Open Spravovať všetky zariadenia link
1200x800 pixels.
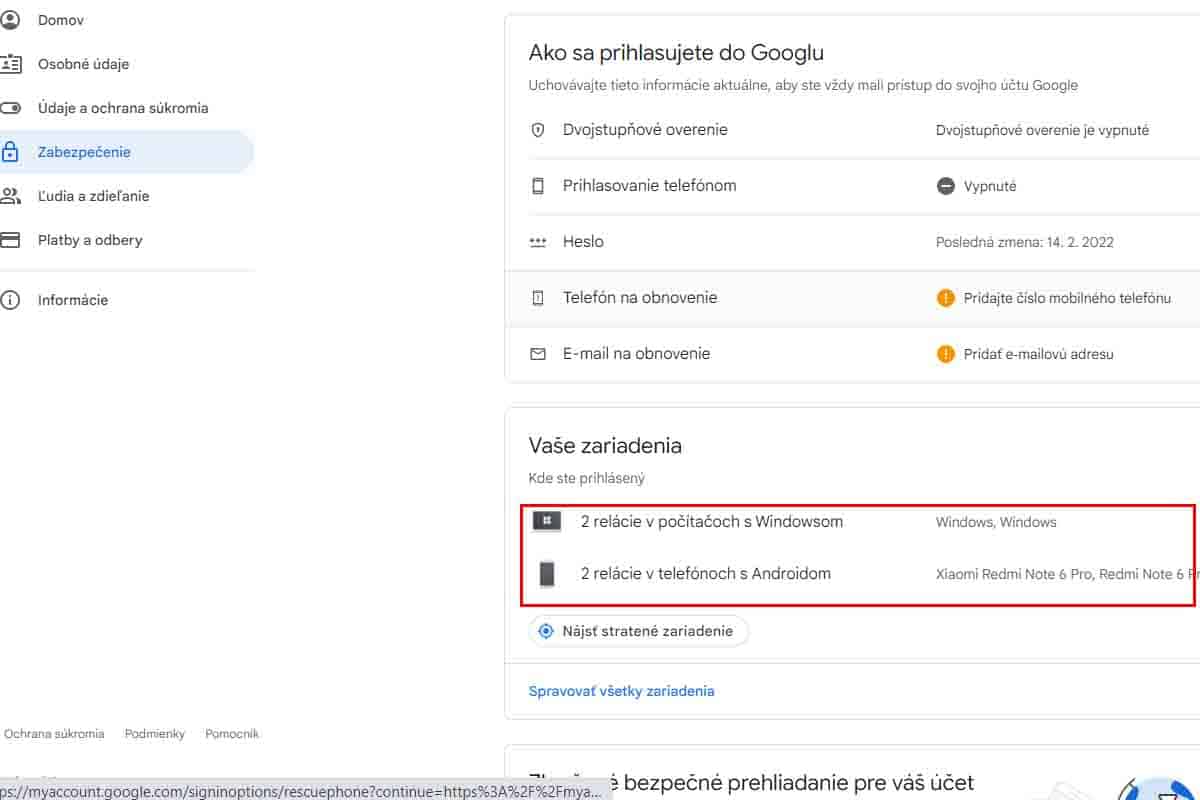621,691
